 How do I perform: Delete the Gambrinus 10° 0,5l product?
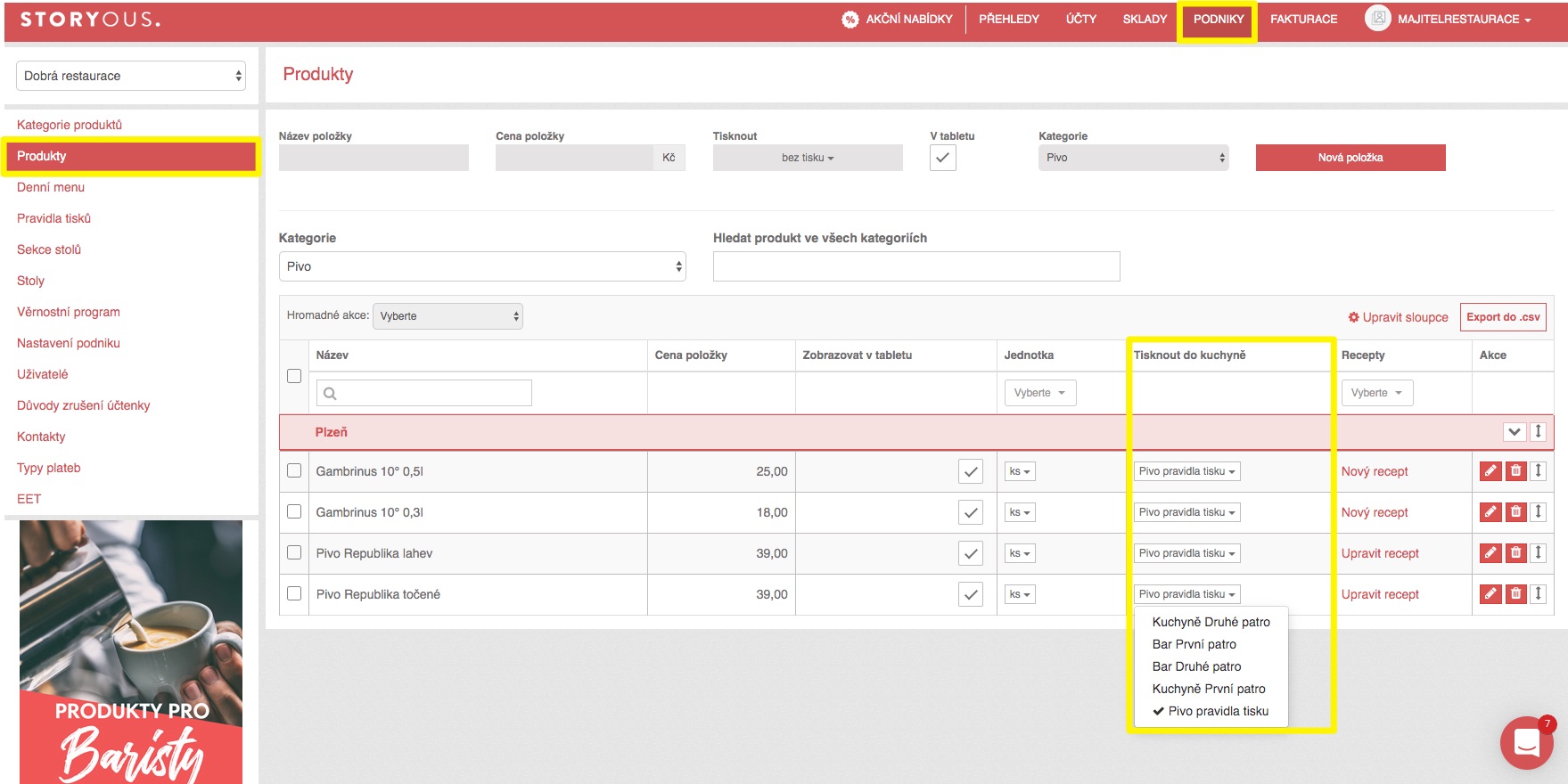point(1515,470)
